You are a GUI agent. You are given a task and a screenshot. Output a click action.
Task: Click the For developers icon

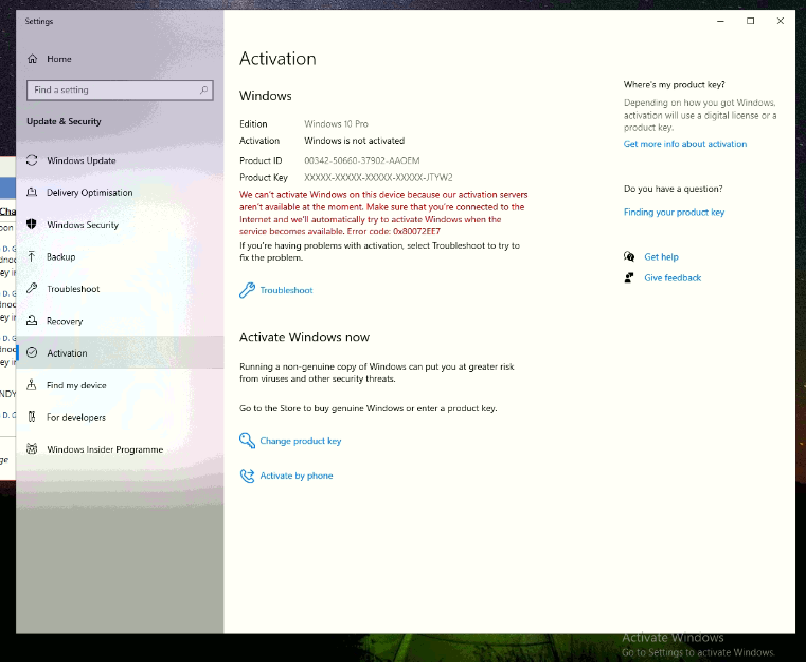click(x=32, y=417)
